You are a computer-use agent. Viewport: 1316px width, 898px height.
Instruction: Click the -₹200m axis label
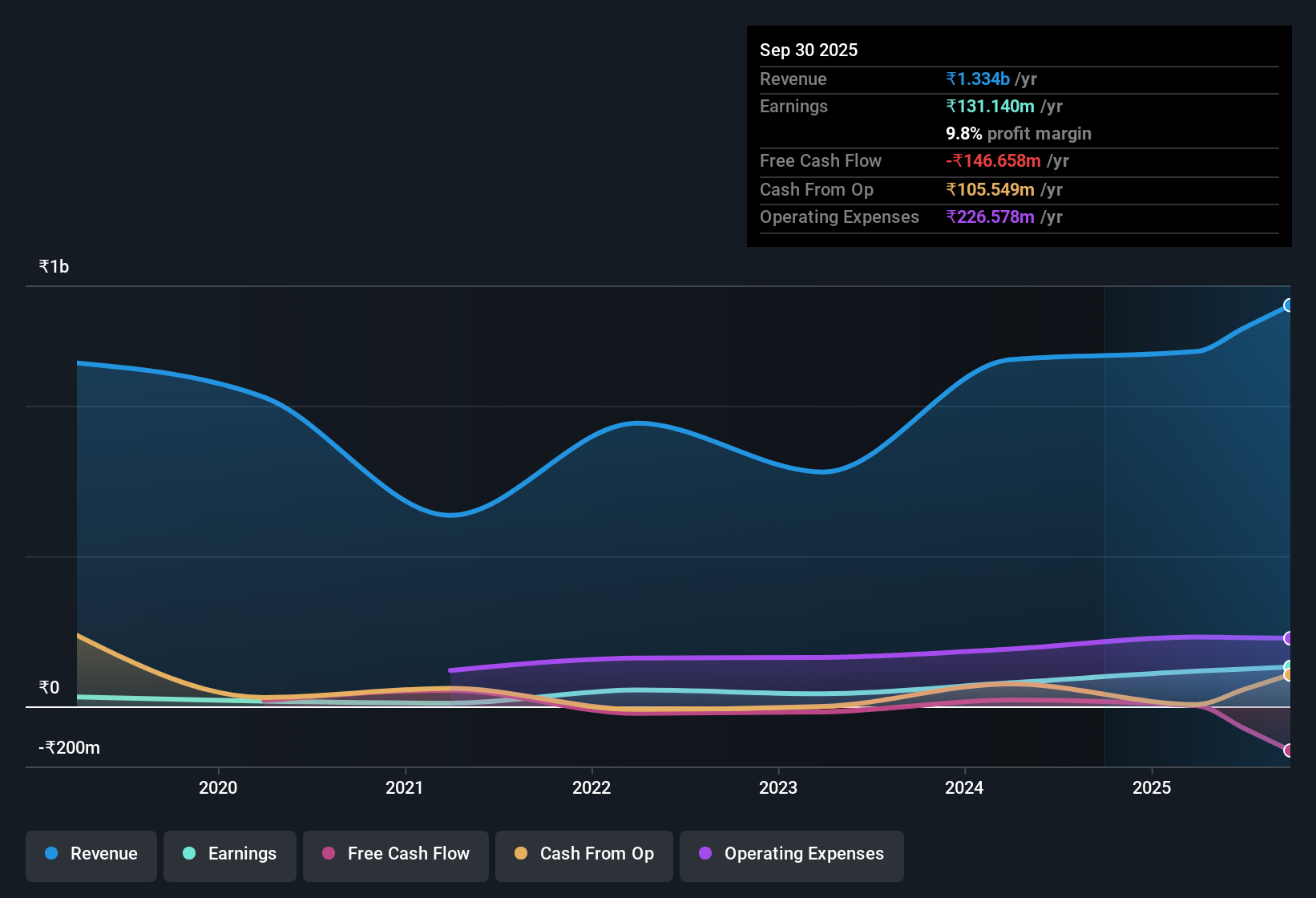pos(68,746)
